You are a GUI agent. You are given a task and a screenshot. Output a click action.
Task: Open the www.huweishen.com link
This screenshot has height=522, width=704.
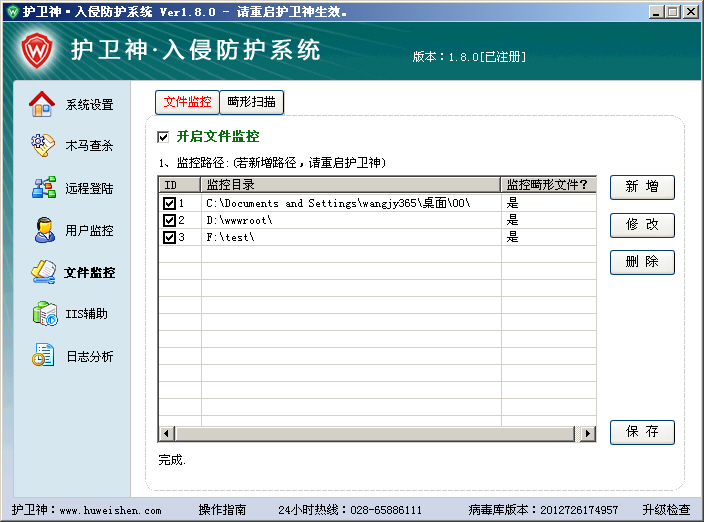[x=110, y=510]
